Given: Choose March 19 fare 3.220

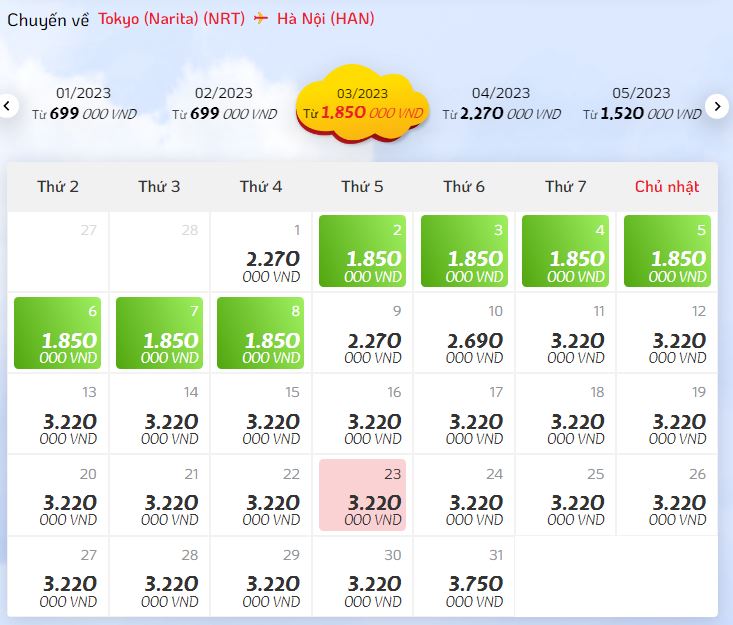Looking at the screenshot, I should (x=667, y=414).
